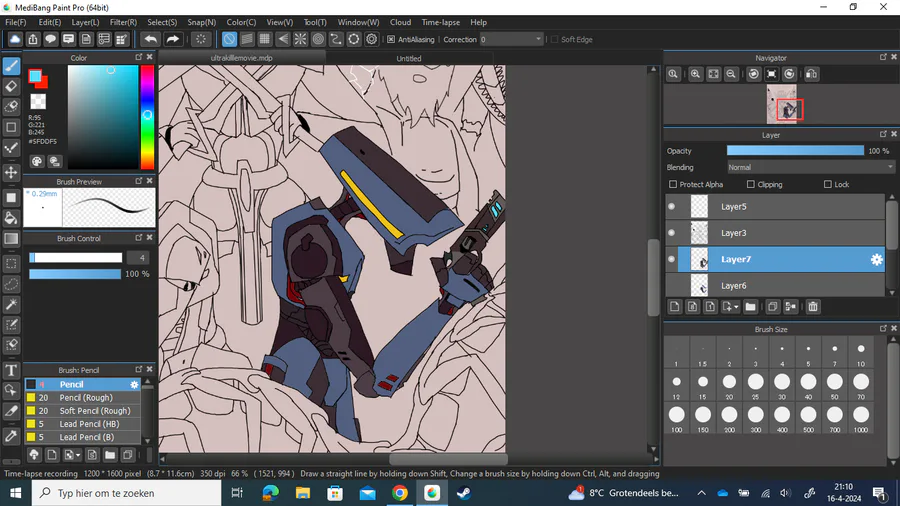Click the Redo arrow in toolbar
900x506 pixels.
tap(172, 39)
